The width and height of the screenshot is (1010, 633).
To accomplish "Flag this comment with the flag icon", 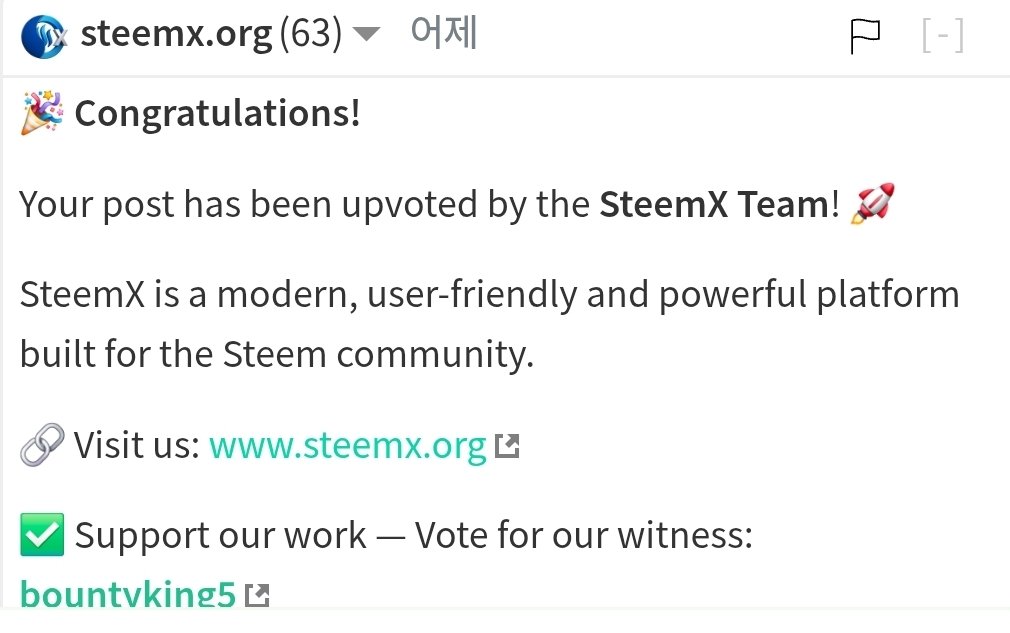I will click(865, 37).
